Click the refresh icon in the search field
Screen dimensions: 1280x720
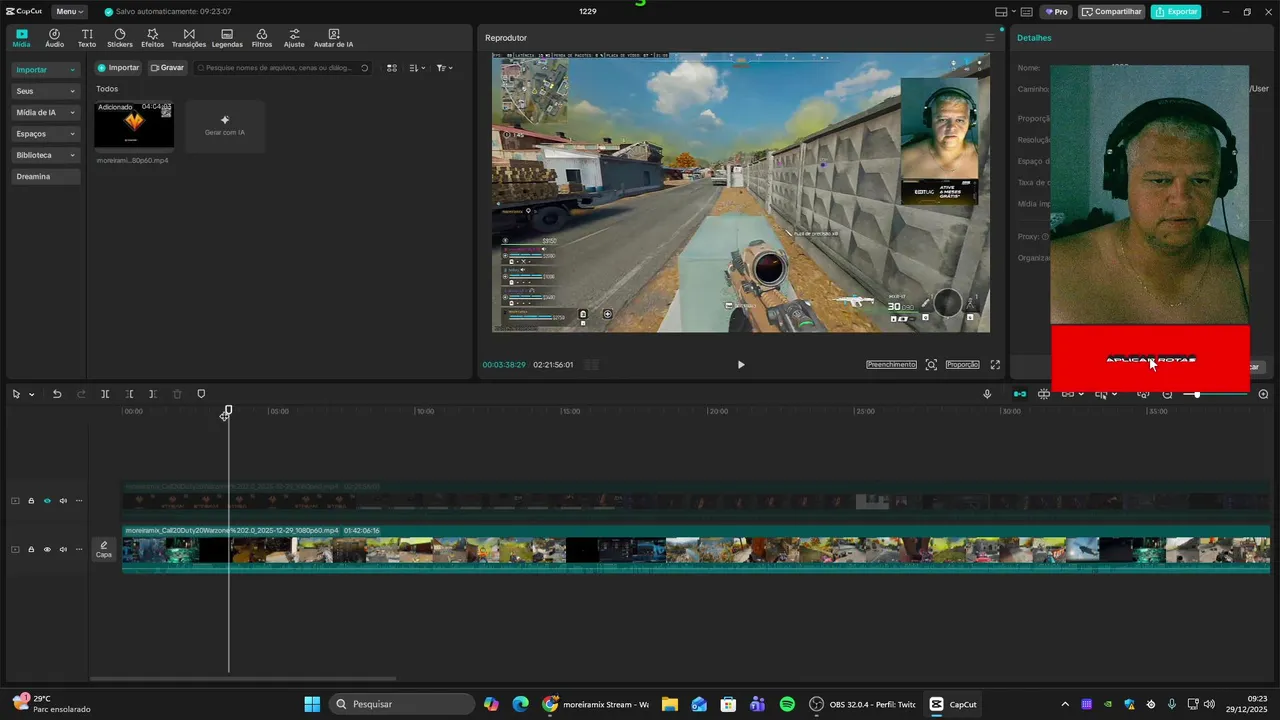click(x=364, y=68)
